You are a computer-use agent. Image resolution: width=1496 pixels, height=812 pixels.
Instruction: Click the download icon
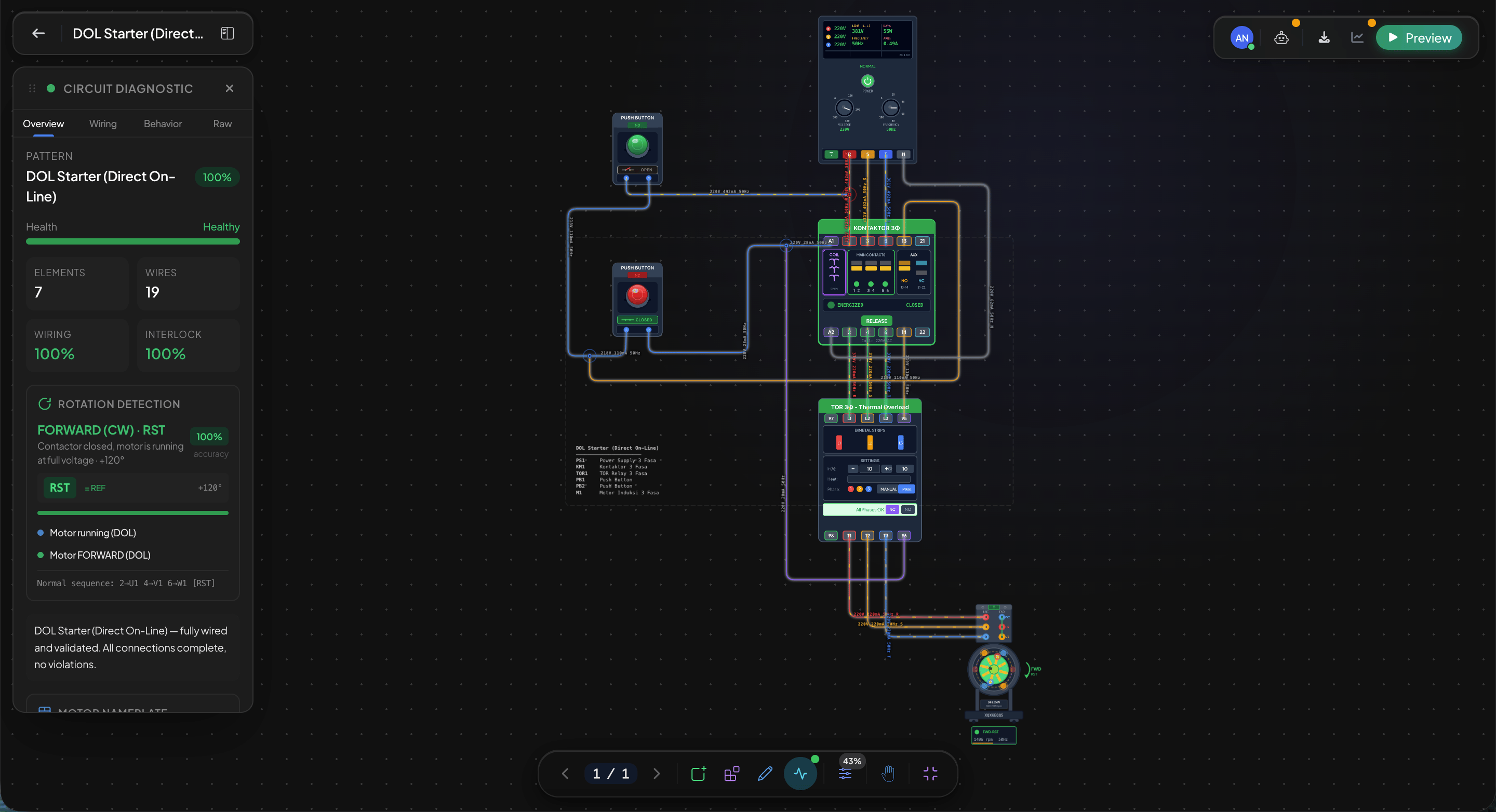pos(1324,38)
